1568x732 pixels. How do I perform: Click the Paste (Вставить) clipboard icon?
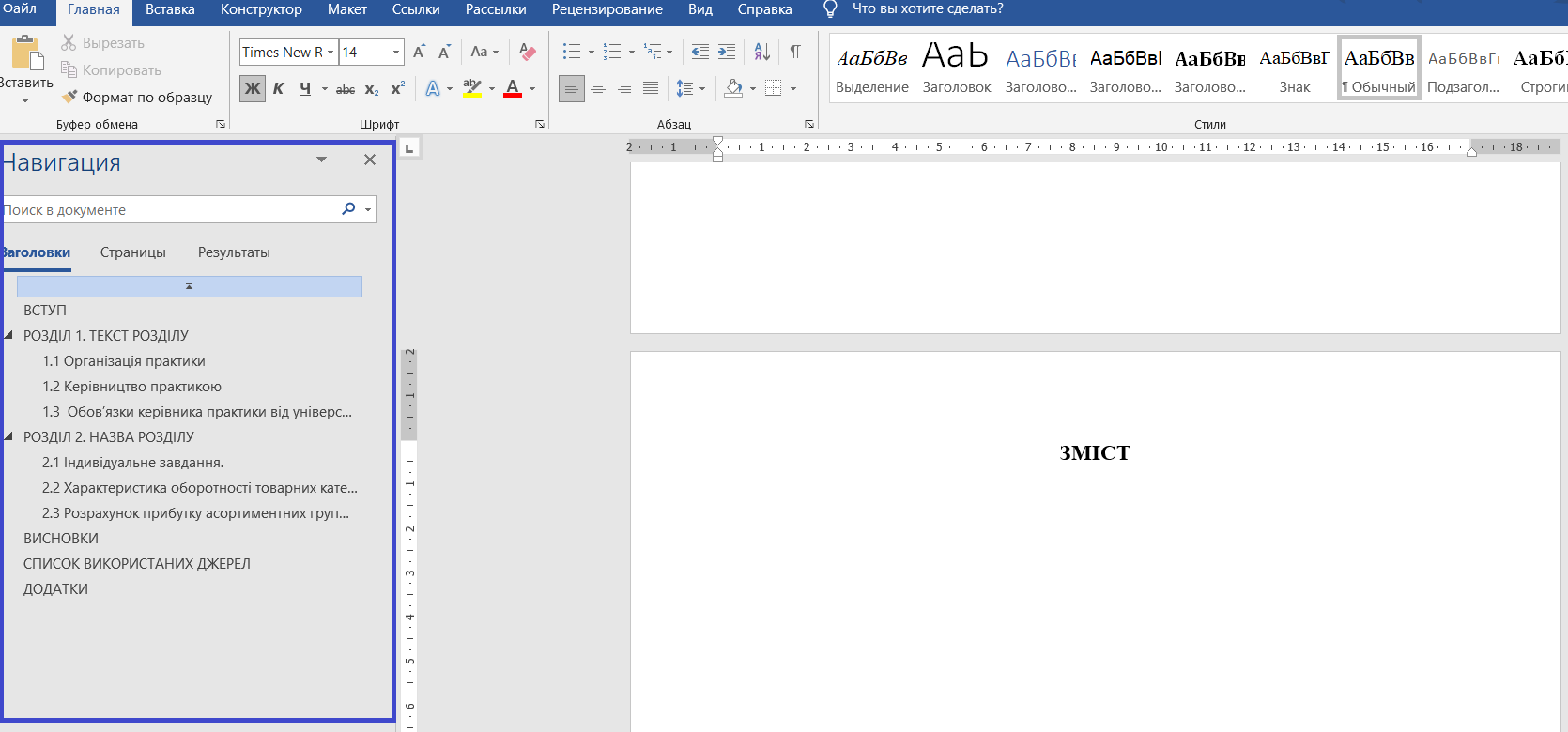[27, 53]
